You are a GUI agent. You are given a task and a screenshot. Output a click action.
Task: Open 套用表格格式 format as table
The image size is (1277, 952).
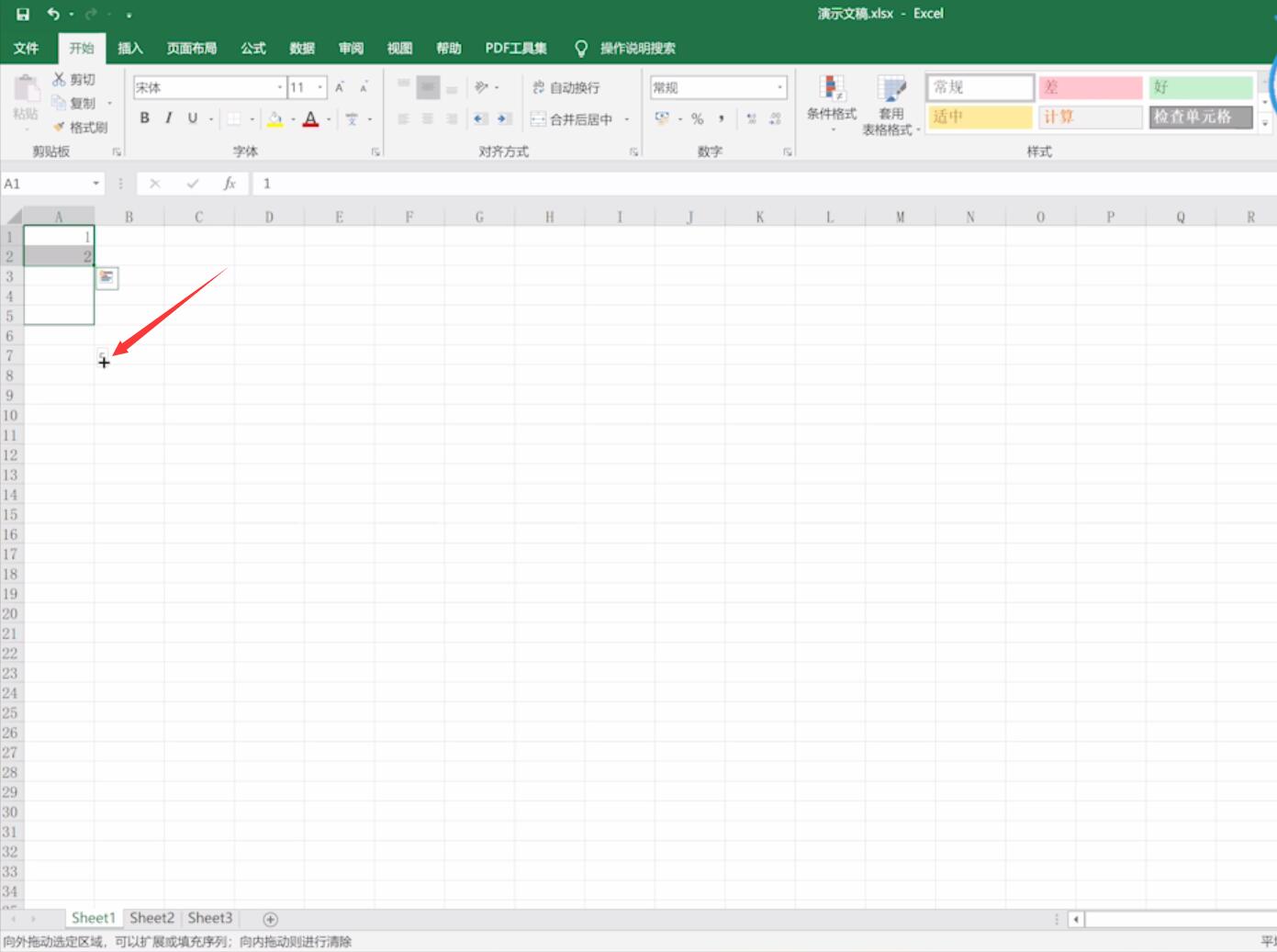[x=891, y=106]
